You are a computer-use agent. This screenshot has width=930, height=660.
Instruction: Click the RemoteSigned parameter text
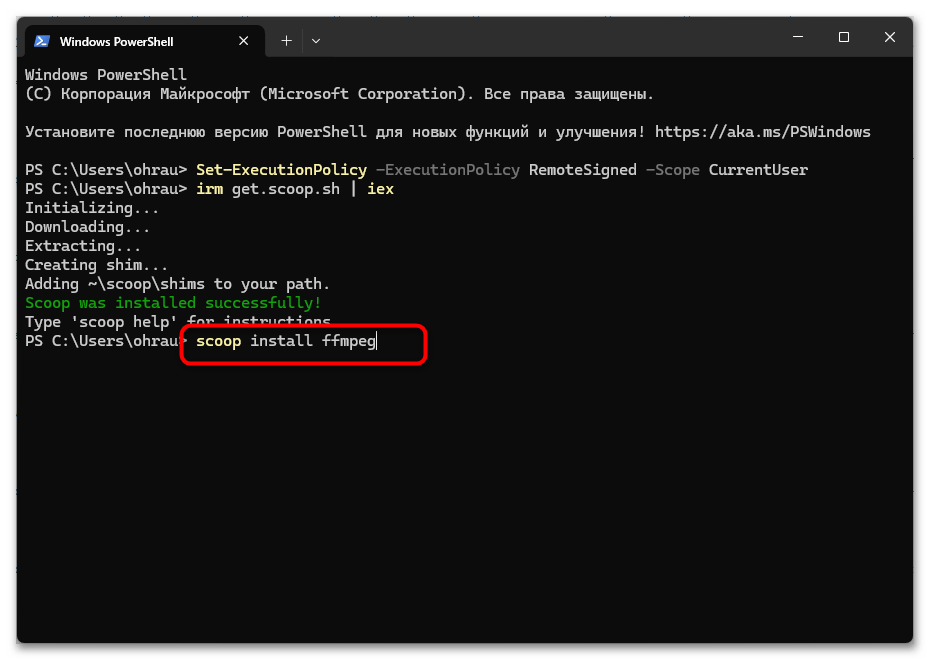[582, 169]
